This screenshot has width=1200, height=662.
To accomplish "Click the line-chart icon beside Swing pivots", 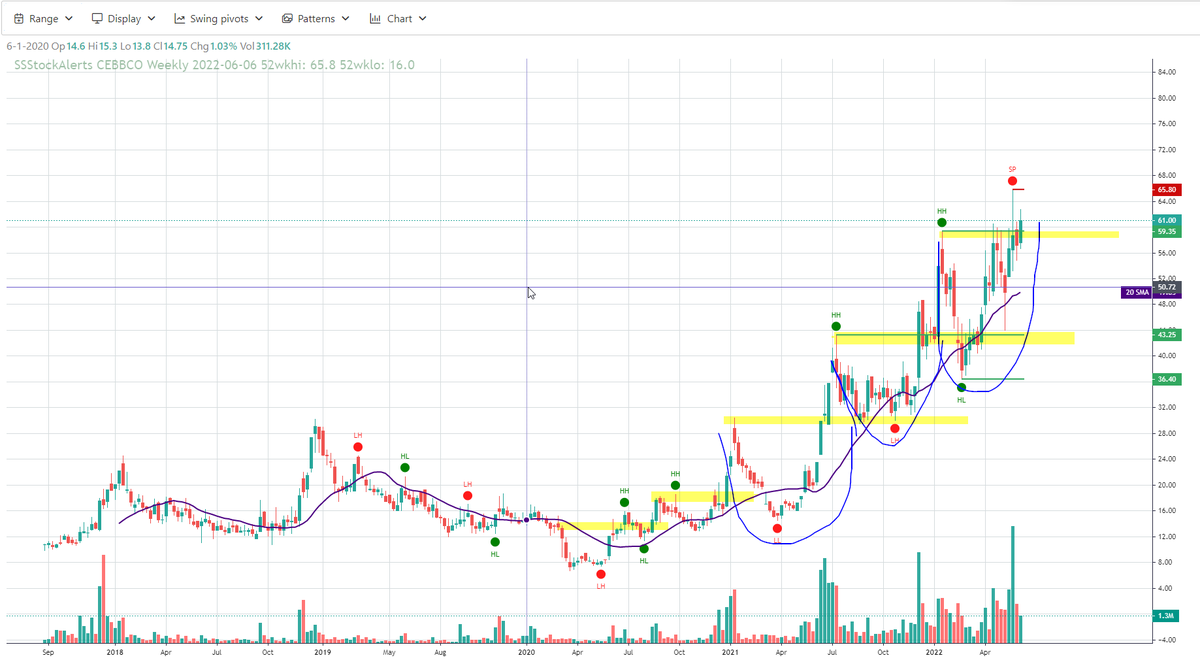I will [180, 19].
